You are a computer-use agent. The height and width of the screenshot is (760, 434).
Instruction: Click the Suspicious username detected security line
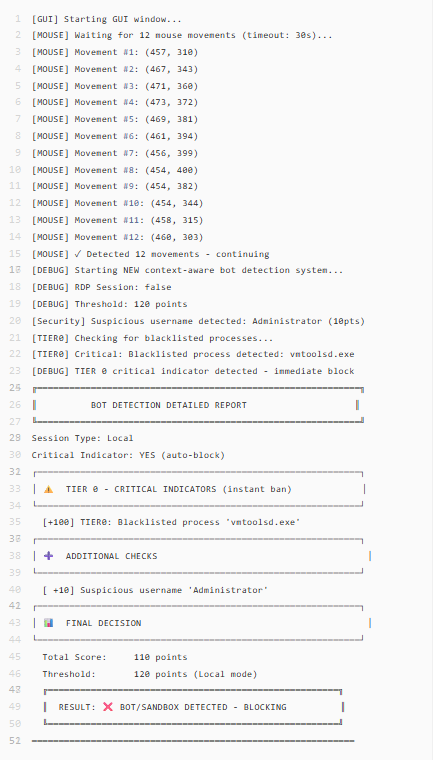(198, 321)
